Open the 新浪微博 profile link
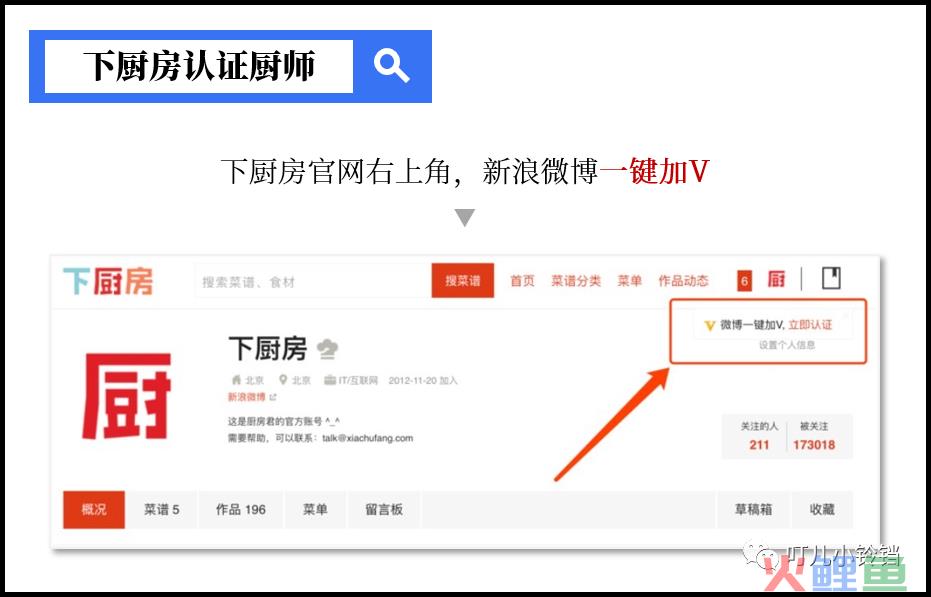Image resolution: width=931 pixels, height=597 pixels. pos(246,397)
